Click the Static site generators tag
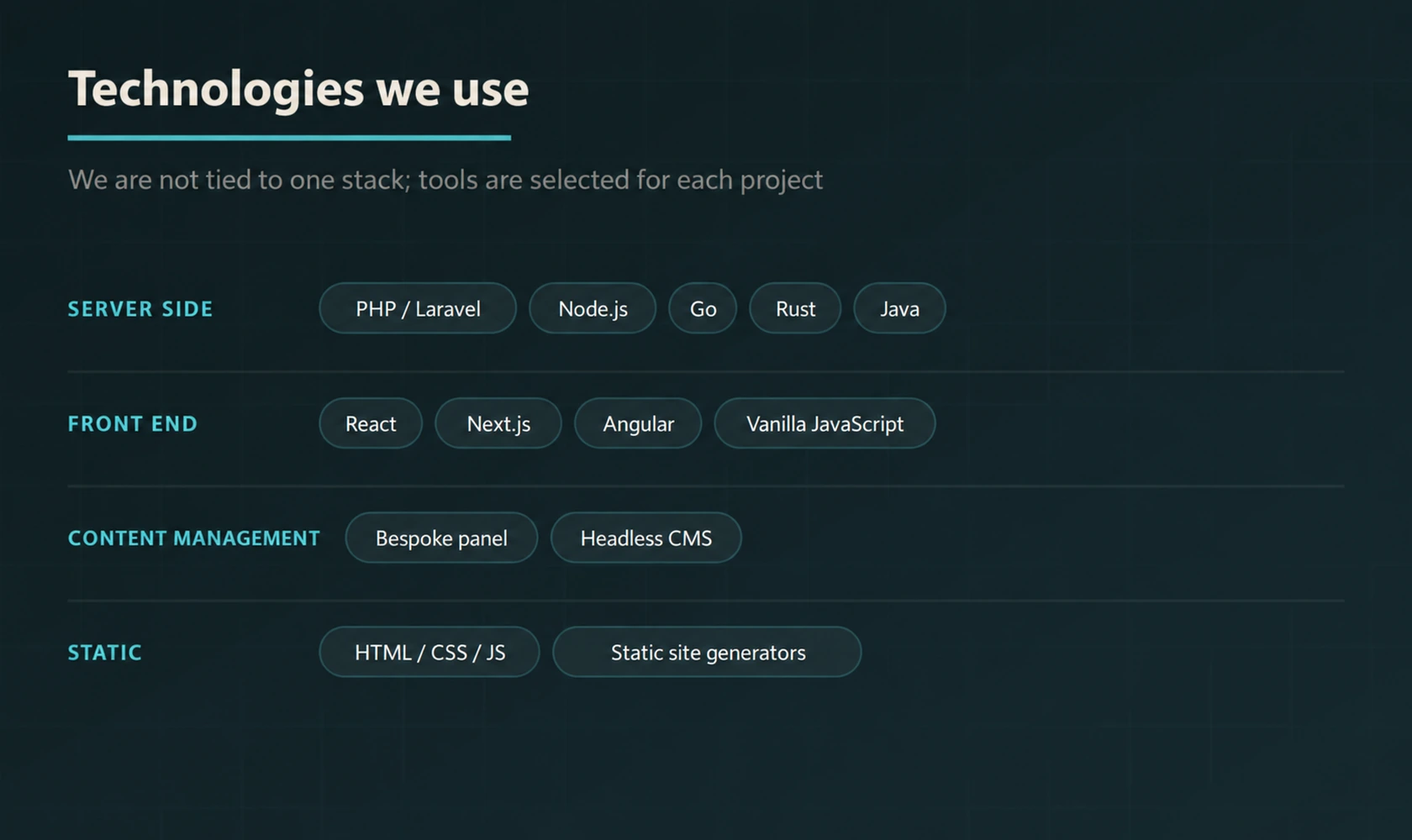This screenshot has height=840, width=1412. (x=707, y=652)
